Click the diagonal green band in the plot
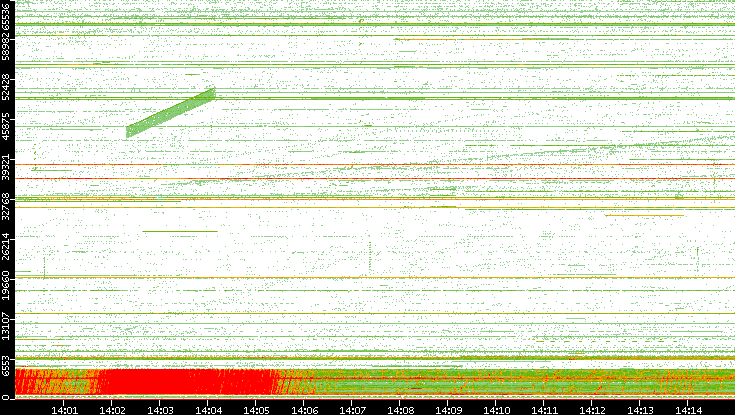The width and height of the screenshot is (735, 415). [170, 113]
